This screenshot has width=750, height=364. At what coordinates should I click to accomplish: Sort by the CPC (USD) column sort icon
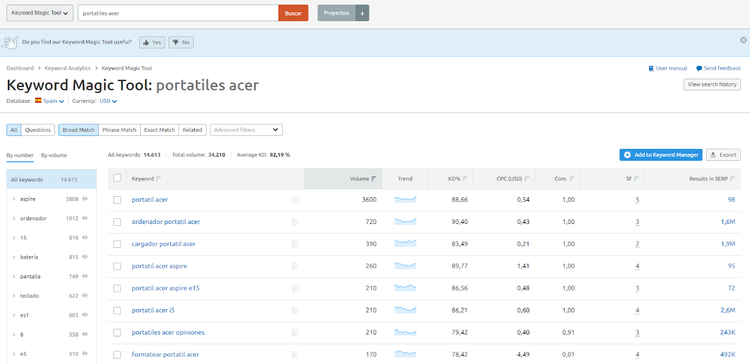coord(527,179)
